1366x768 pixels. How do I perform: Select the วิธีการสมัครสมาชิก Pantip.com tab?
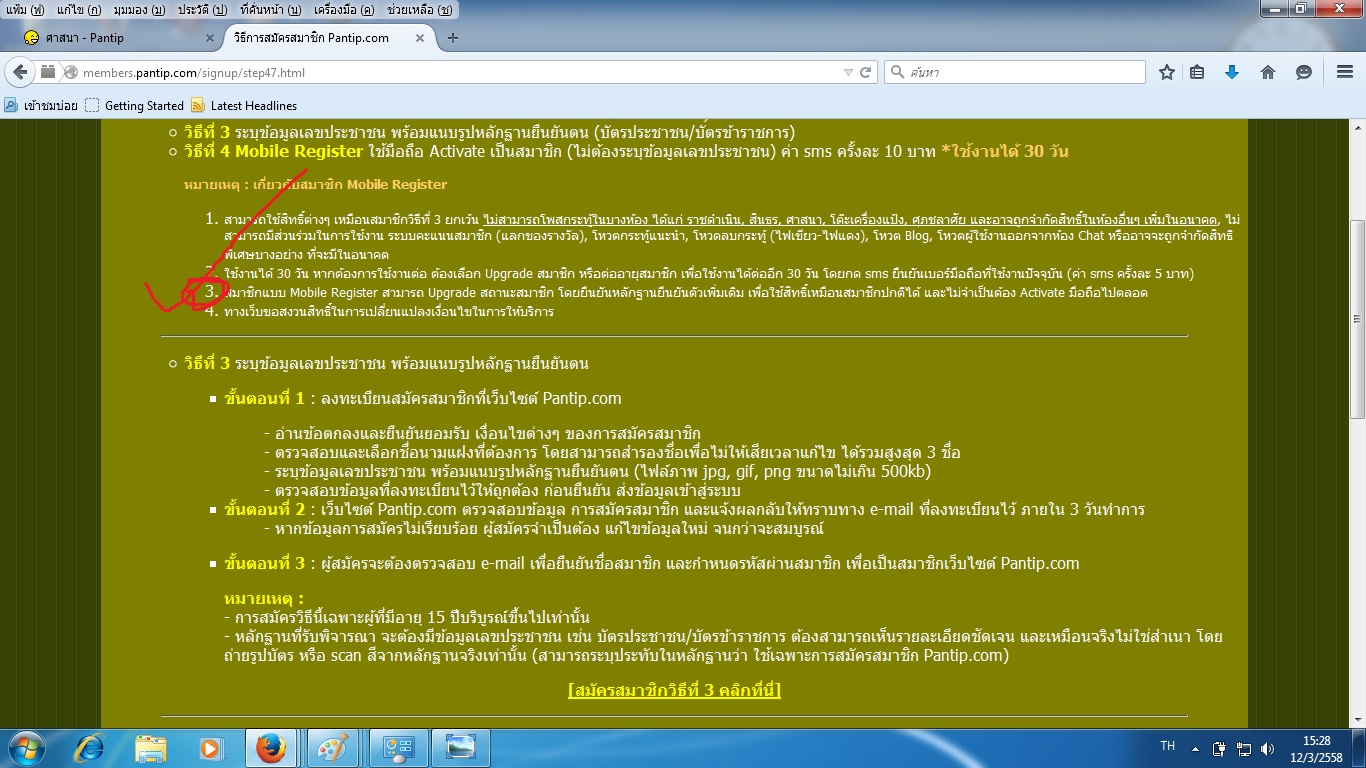327,38
